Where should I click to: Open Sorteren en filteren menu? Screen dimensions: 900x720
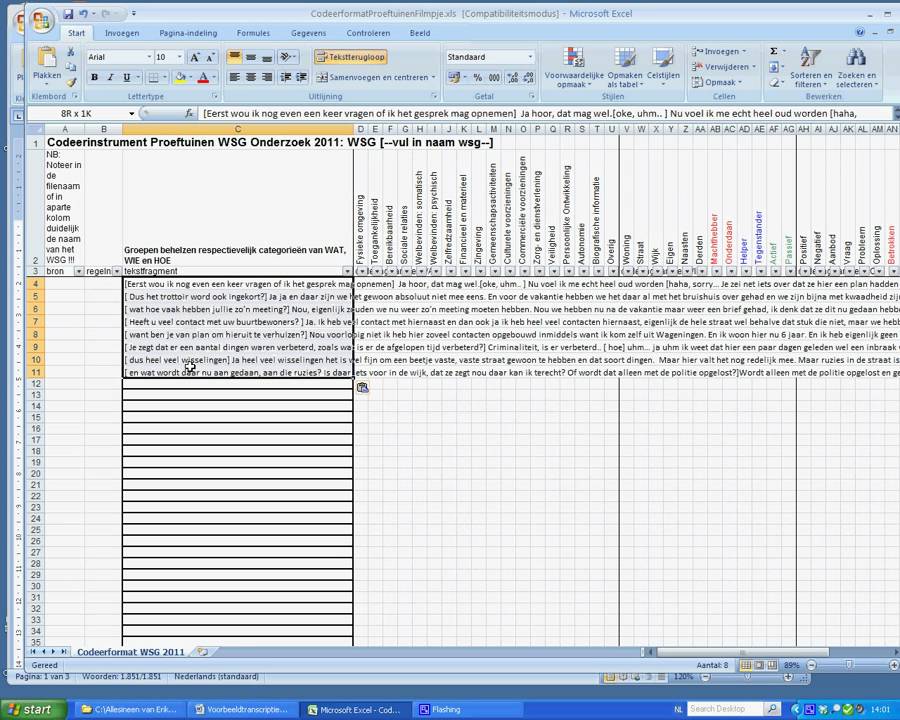810,68
